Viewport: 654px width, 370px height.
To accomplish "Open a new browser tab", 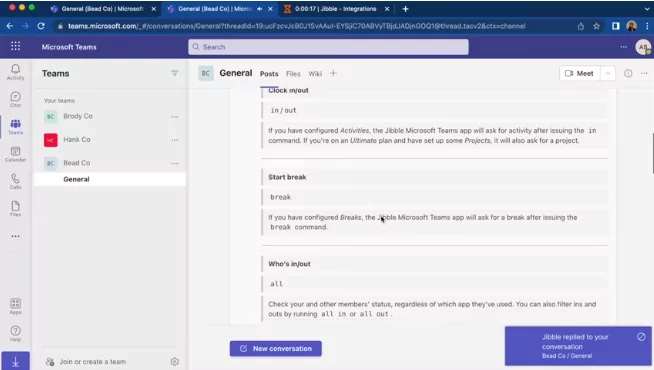I will point(405,9).
